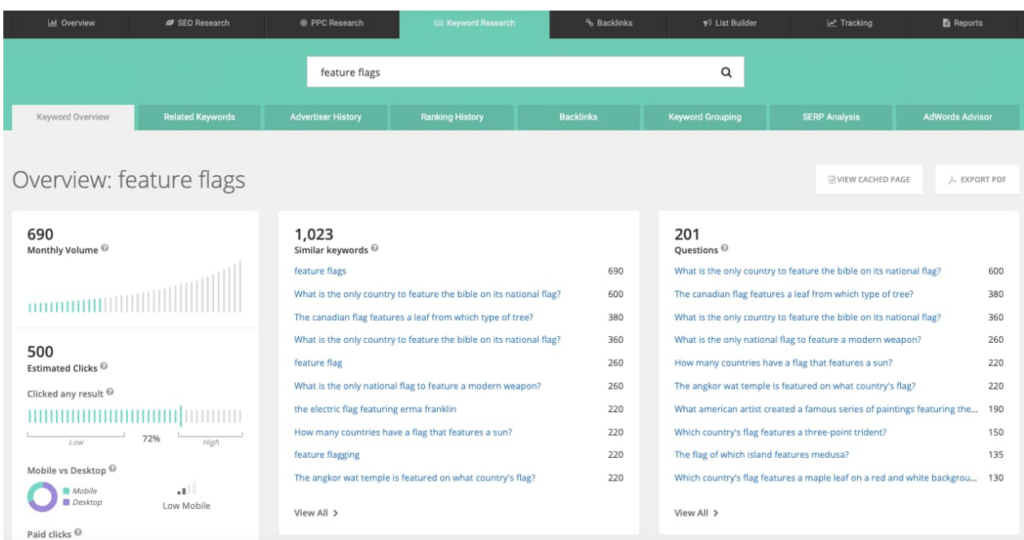
Task: Click the purple Desktop legend swatch
Action: [x=66, y=502]
